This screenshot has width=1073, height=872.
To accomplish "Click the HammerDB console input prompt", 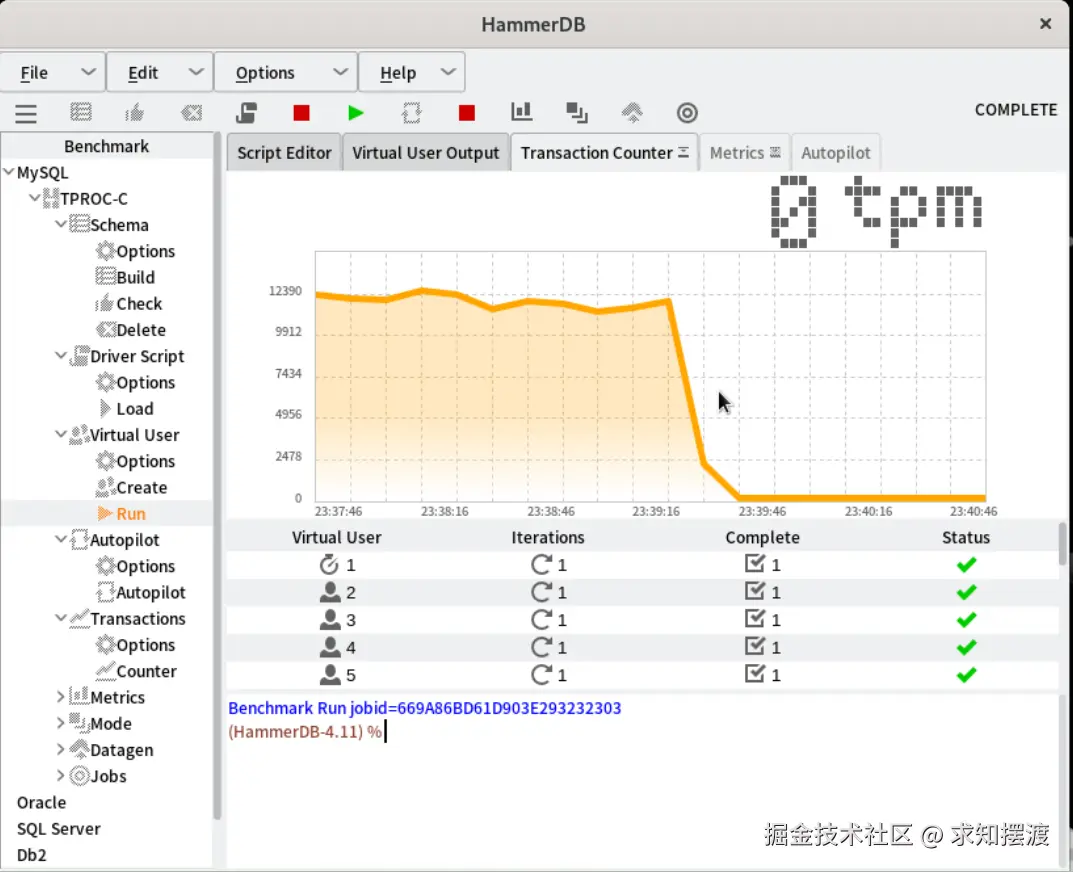I will (x=305, y=732).
